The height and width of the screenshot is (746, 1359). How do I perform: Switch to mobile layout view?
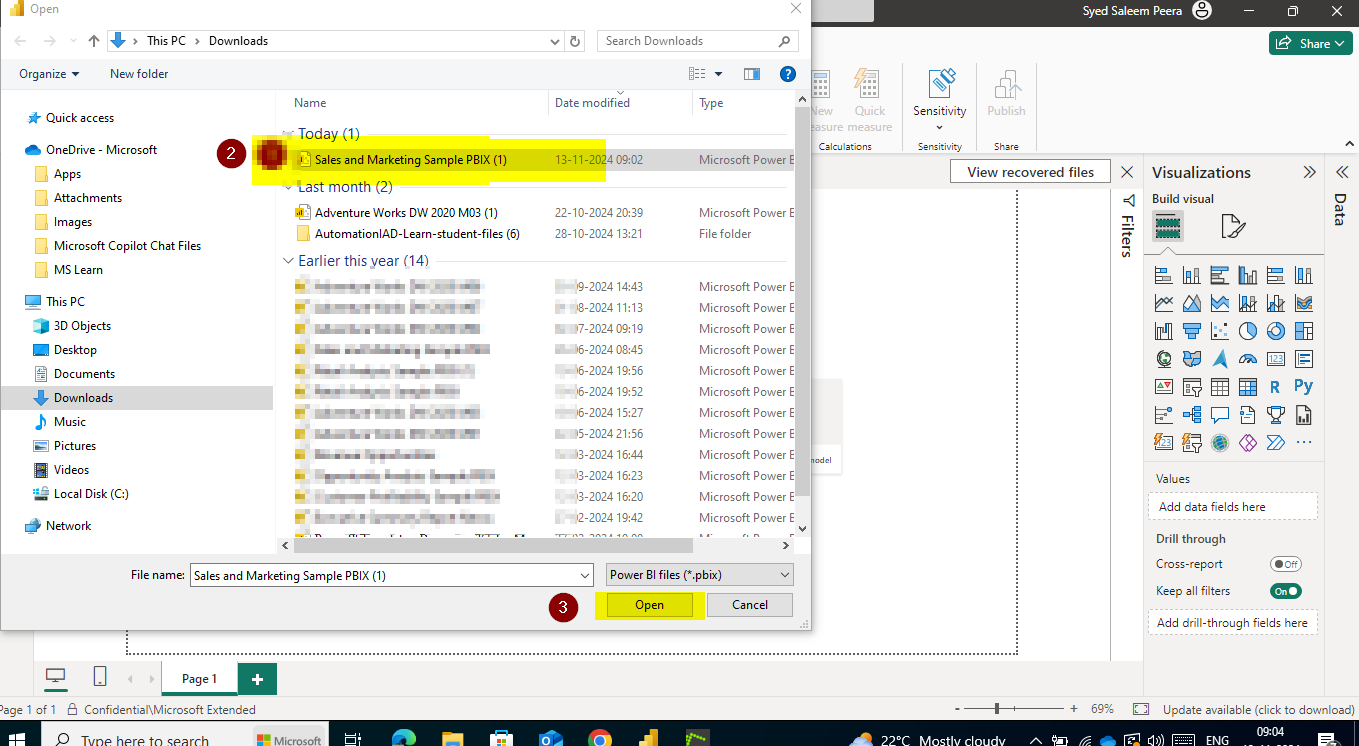coord(100,678)
